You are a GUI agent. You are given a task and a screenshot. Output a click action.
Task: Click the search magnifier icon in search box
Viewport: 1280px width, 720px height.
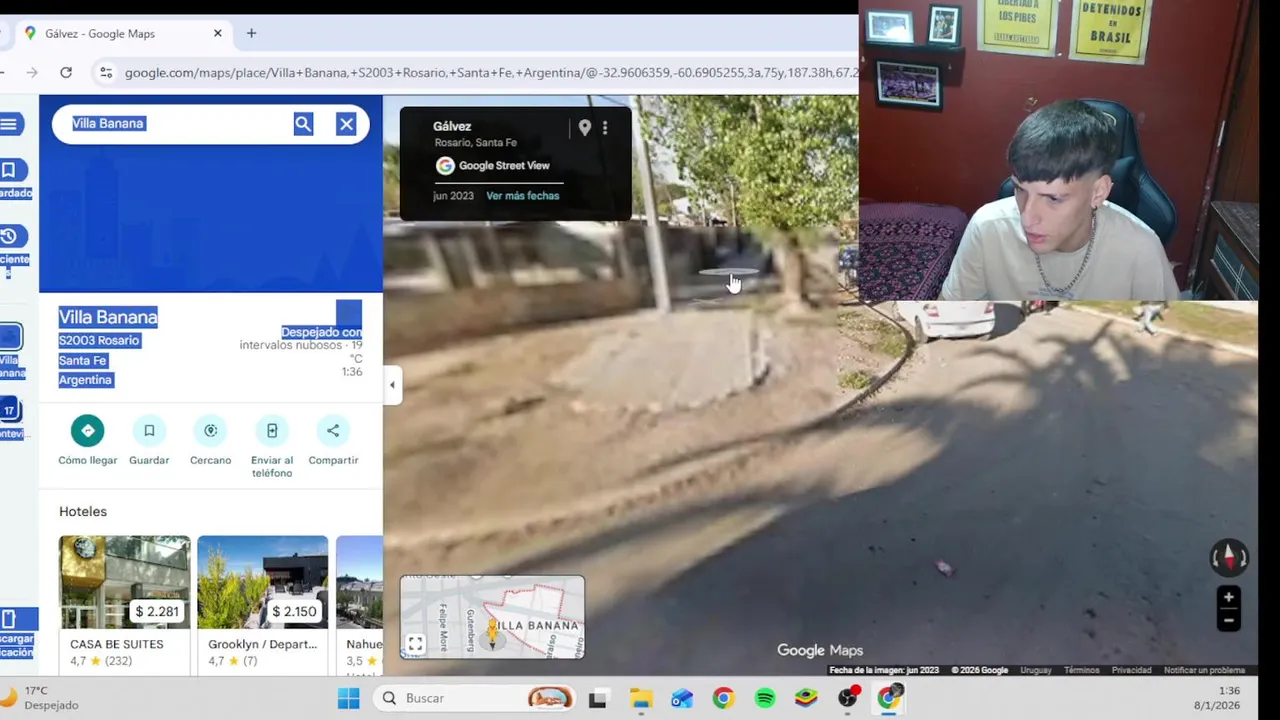pos(303,124)
